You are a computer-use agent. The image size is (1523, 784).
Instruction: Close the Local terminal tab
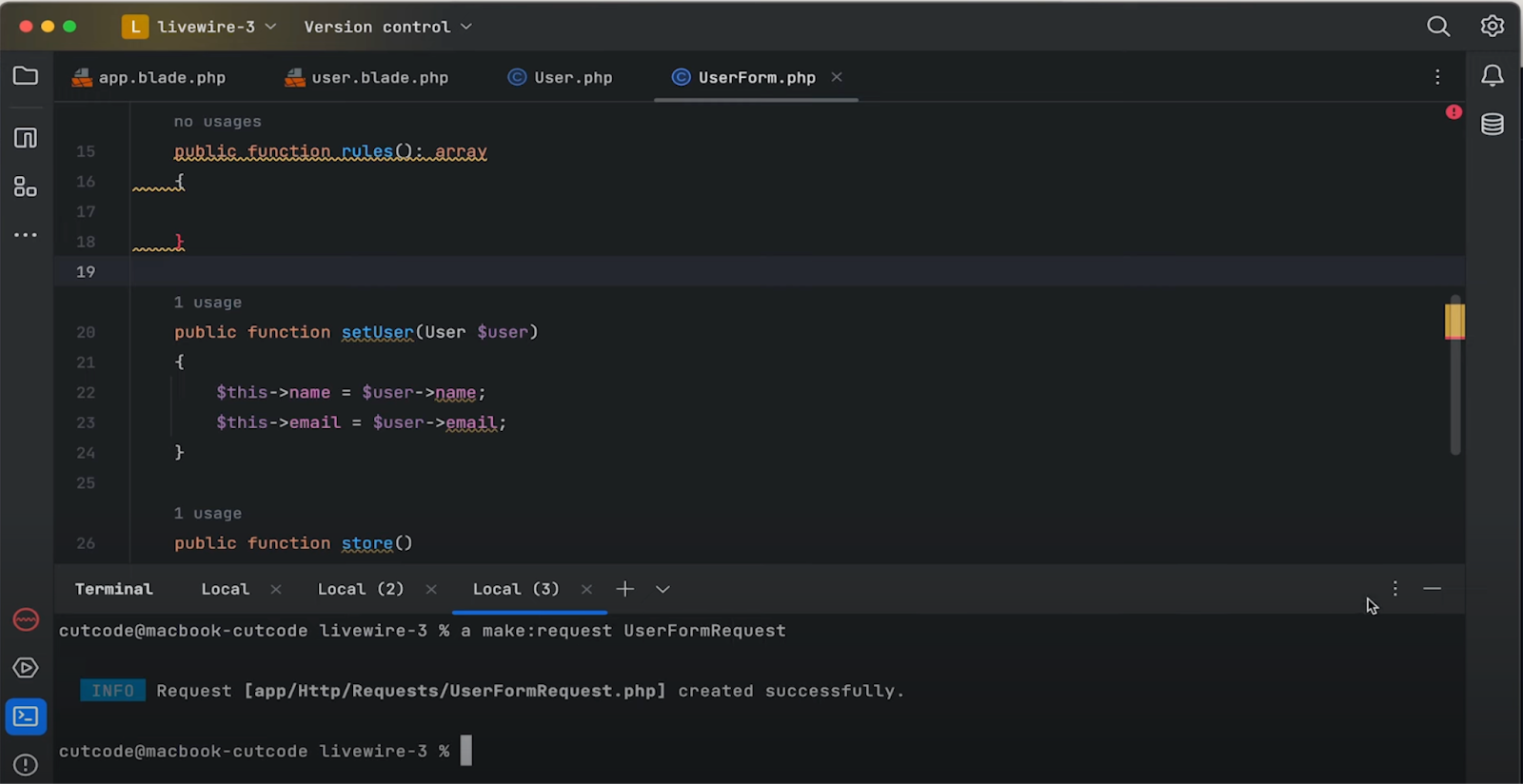tap(275, 589)
